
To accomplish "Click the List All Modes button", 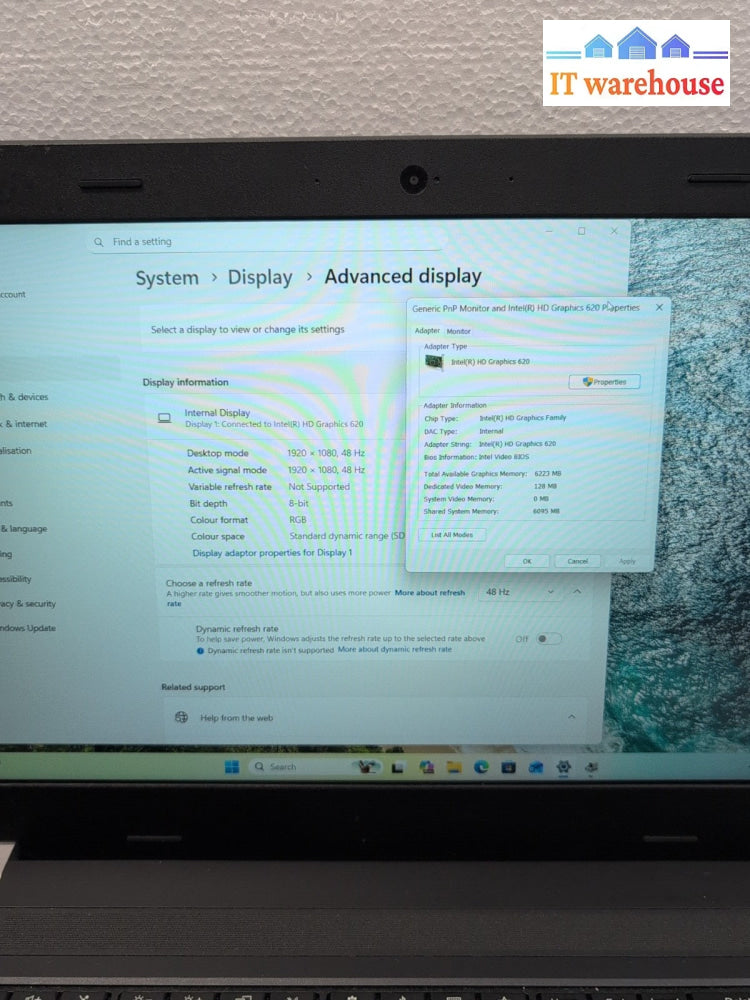I will point(452,534).
